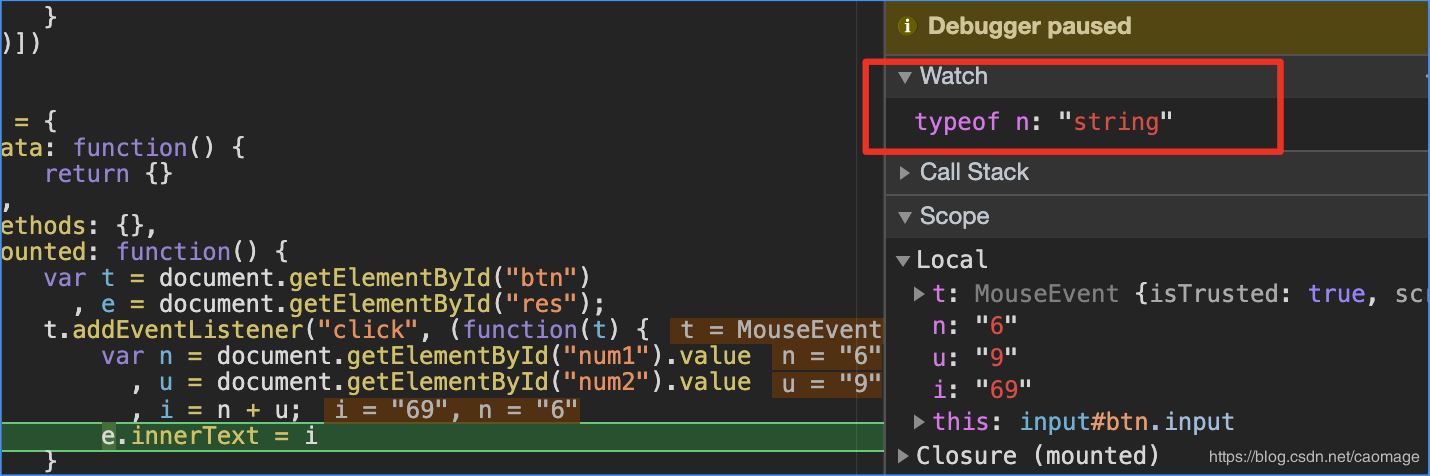Select local variable n value "6"
This screenshot has width=1430, height=476.
tap(995, 325)
